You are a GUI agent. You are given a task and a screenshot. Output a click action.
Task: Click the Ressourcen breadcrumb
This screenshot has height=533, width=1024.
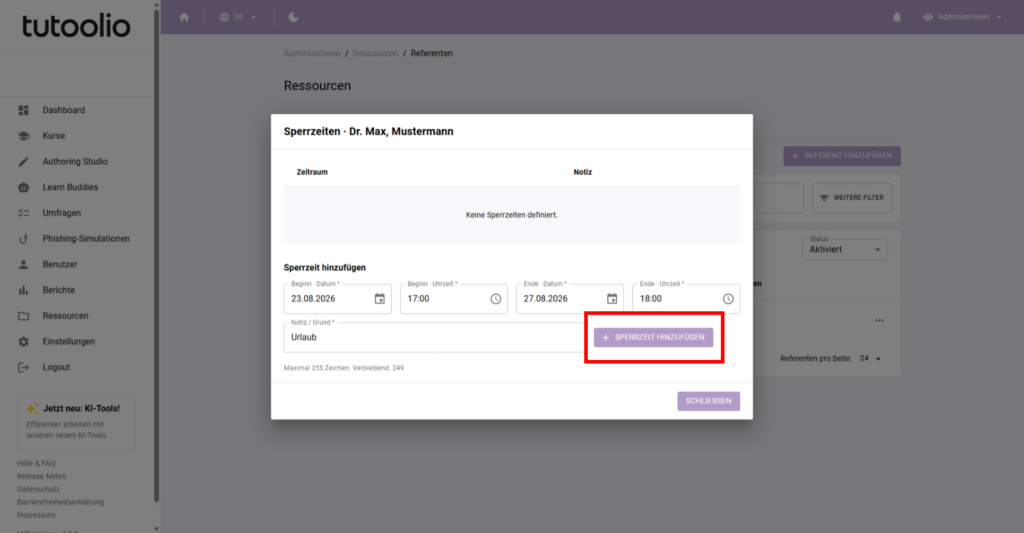point(375,54)
